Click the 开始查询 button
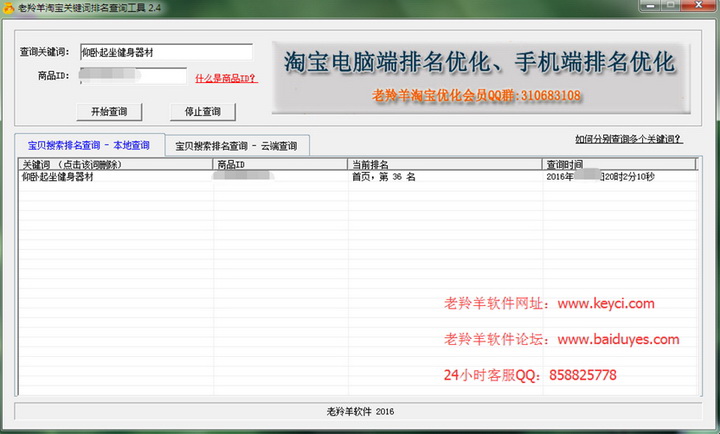Viewport: 720px width, 434px height. 109,112
